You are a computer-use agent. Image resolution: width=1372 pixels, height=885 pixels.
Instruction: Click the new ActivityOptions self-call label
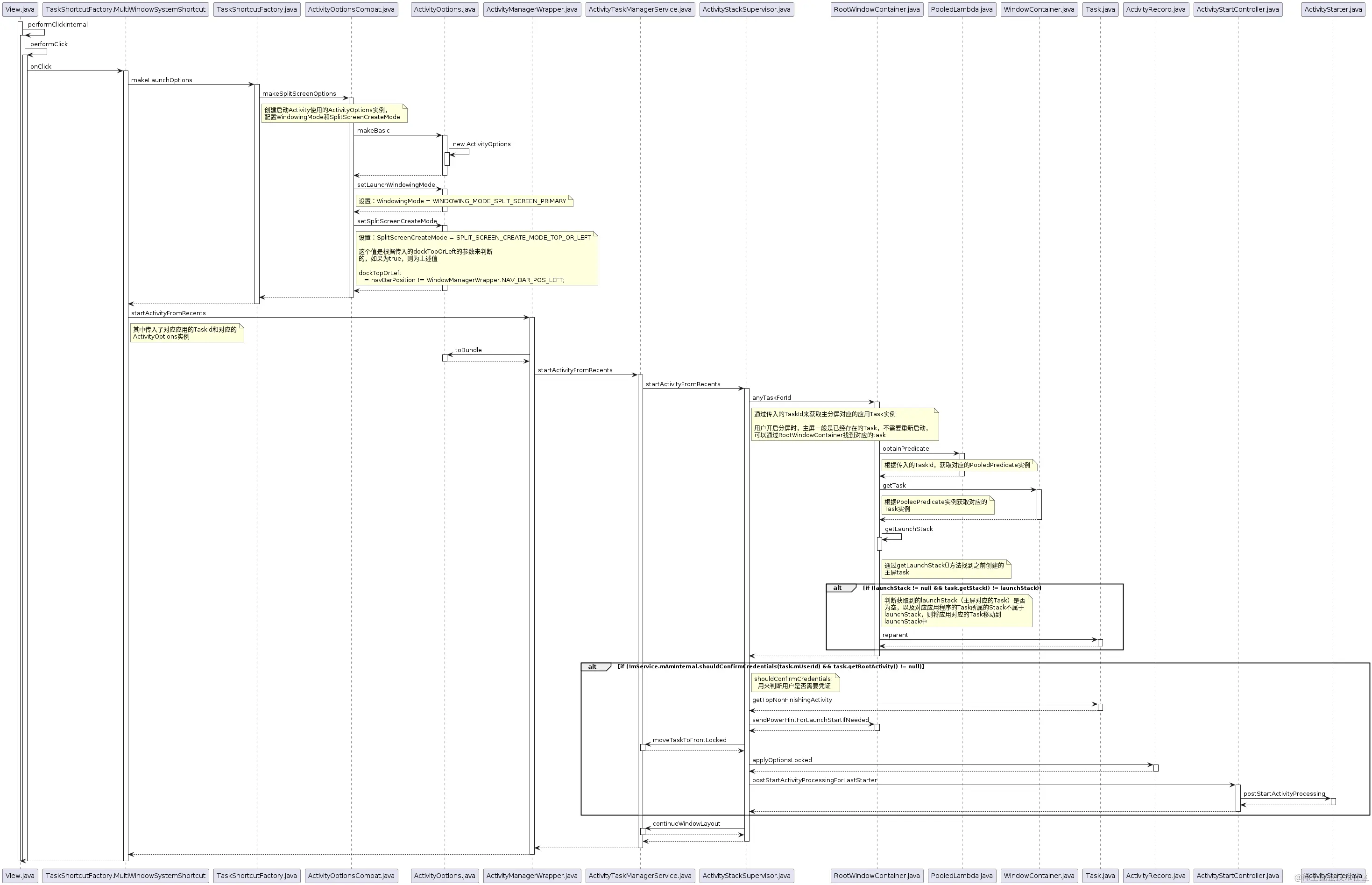coord(481,144)
